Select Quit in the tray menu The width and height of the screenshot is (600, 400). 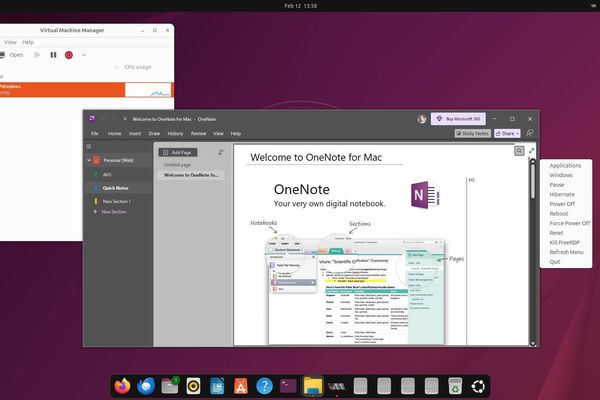pyautogui.click(x=555, y=262)
